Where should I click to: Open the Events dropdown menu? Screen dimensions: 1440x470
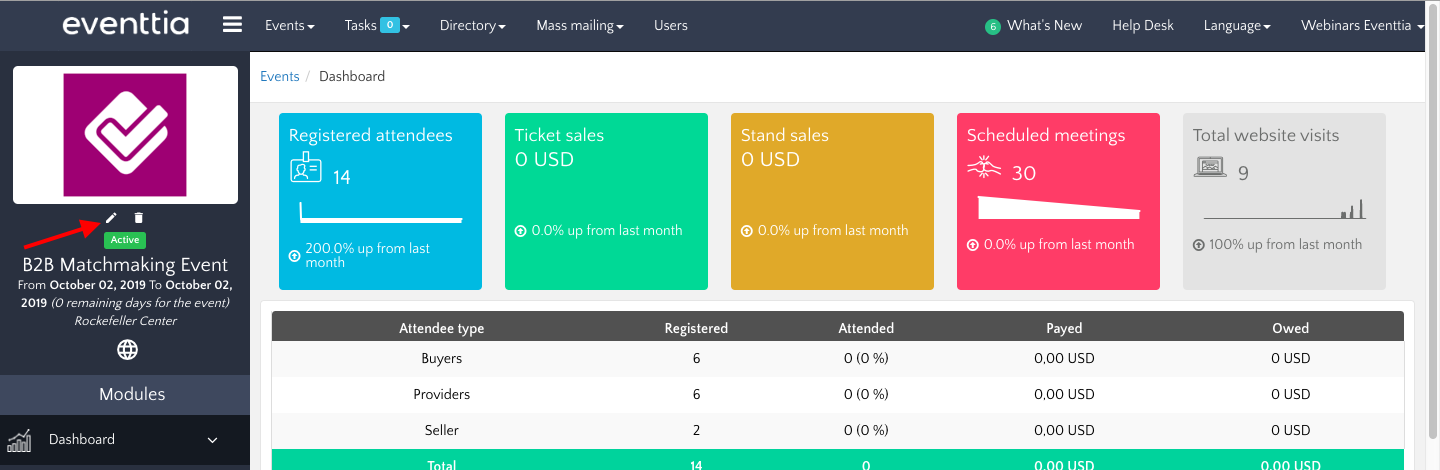289,26
